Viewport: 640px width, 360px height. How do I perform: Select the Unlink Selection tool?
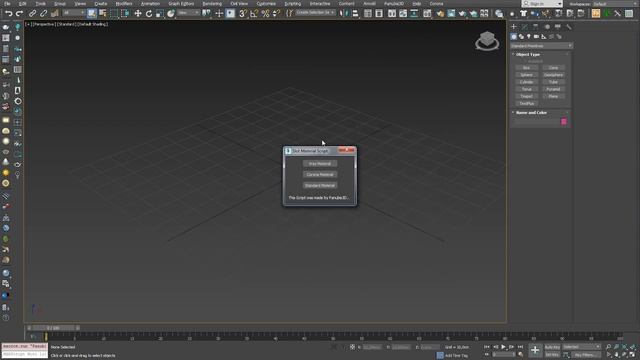[x=43, y=13]
